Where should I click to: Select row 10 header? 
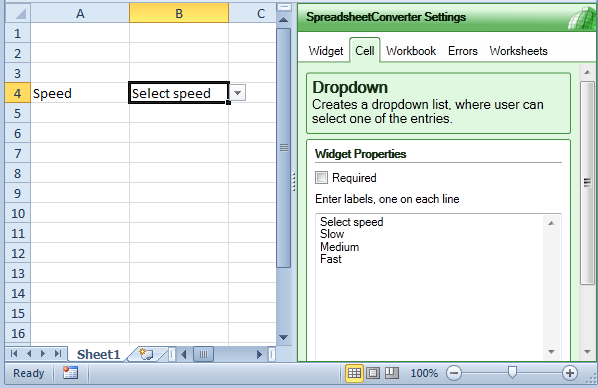click(x=18, y=213)
